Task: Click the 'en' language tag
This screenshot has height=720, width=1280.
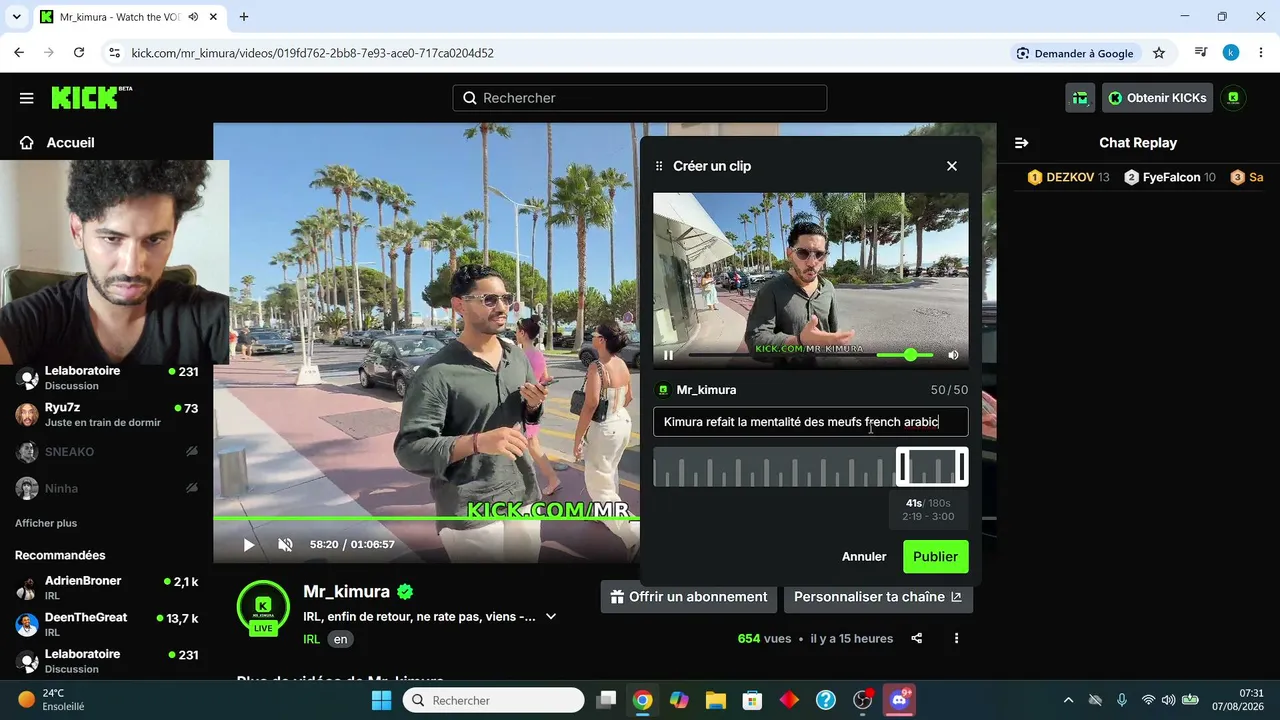Action: 341,640
